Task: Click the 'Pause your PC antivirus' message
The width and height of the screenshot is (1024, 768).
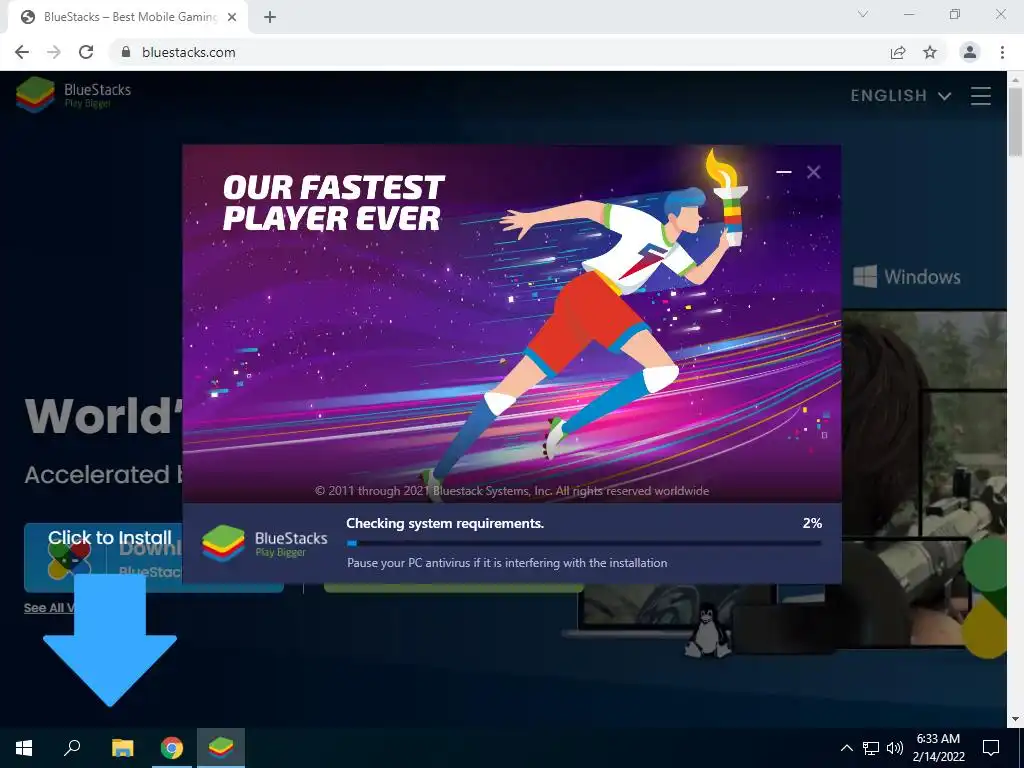Action: [507, 563]
